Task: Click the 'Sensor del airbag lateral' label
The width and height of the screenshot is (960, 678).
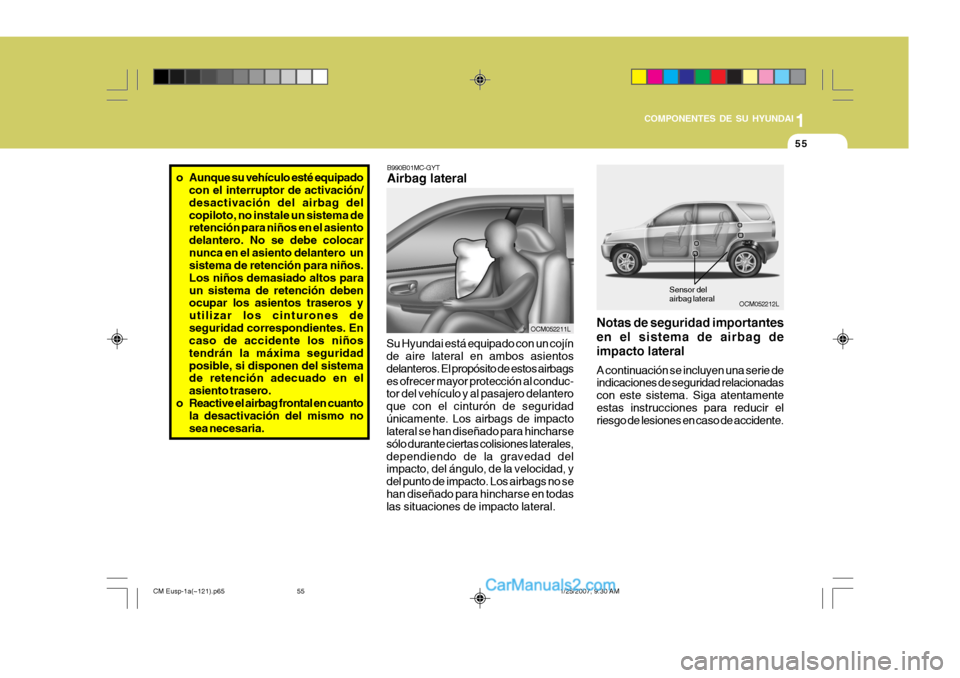Action: coord(691,295)
